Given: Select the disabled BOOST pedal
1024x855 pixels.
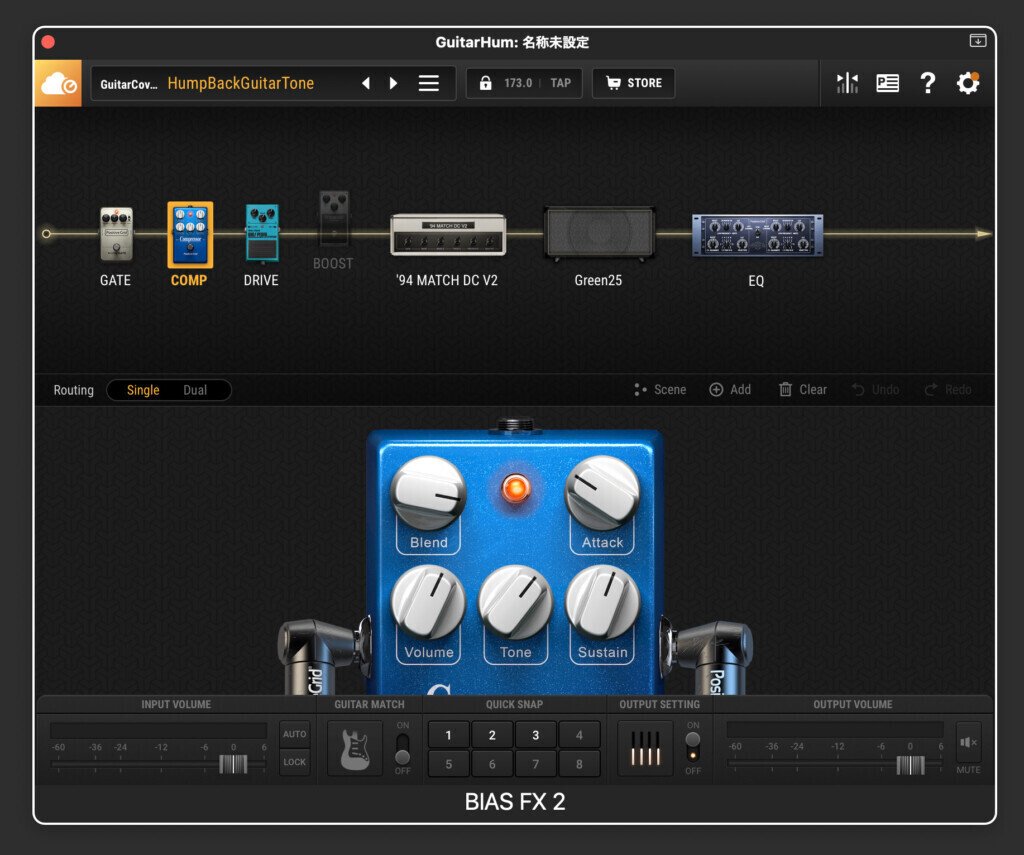Looking at the screenshot, I should pyautogui.click(x=334, y=218).
